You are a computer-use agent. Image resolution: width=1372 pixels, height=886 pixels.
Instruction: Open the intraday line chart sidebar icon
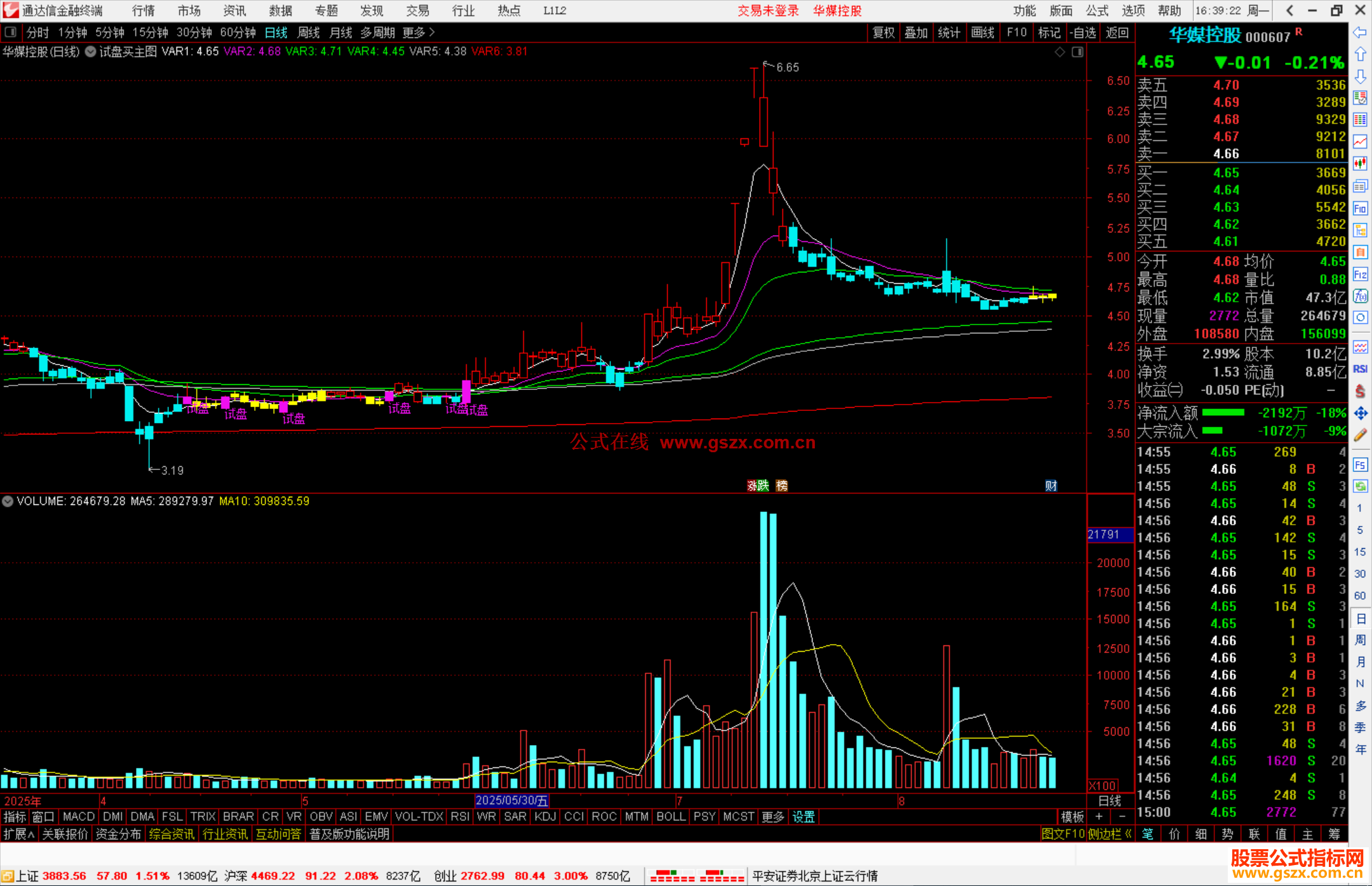(1360, 142)
